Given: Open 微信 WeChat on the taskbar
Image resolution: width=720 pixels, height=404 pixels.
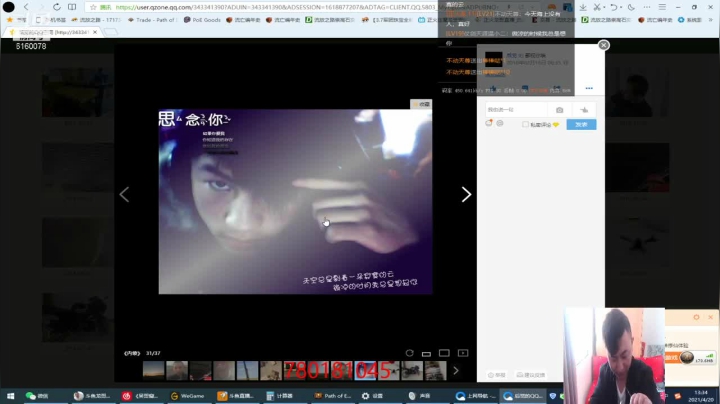Looking at the screenshot, I should point(37,396).
